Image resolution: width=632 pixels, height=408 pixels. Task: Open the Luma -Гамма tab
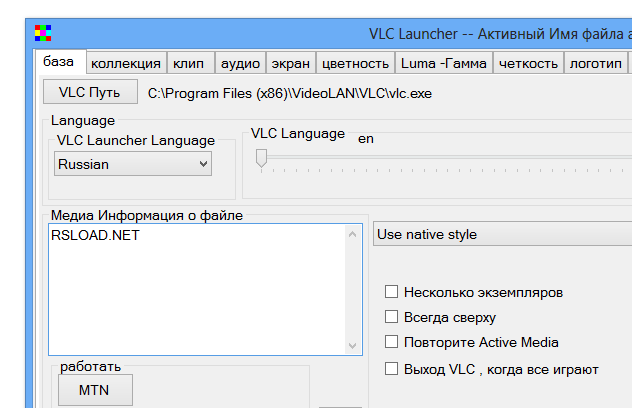tap(444, 63)
